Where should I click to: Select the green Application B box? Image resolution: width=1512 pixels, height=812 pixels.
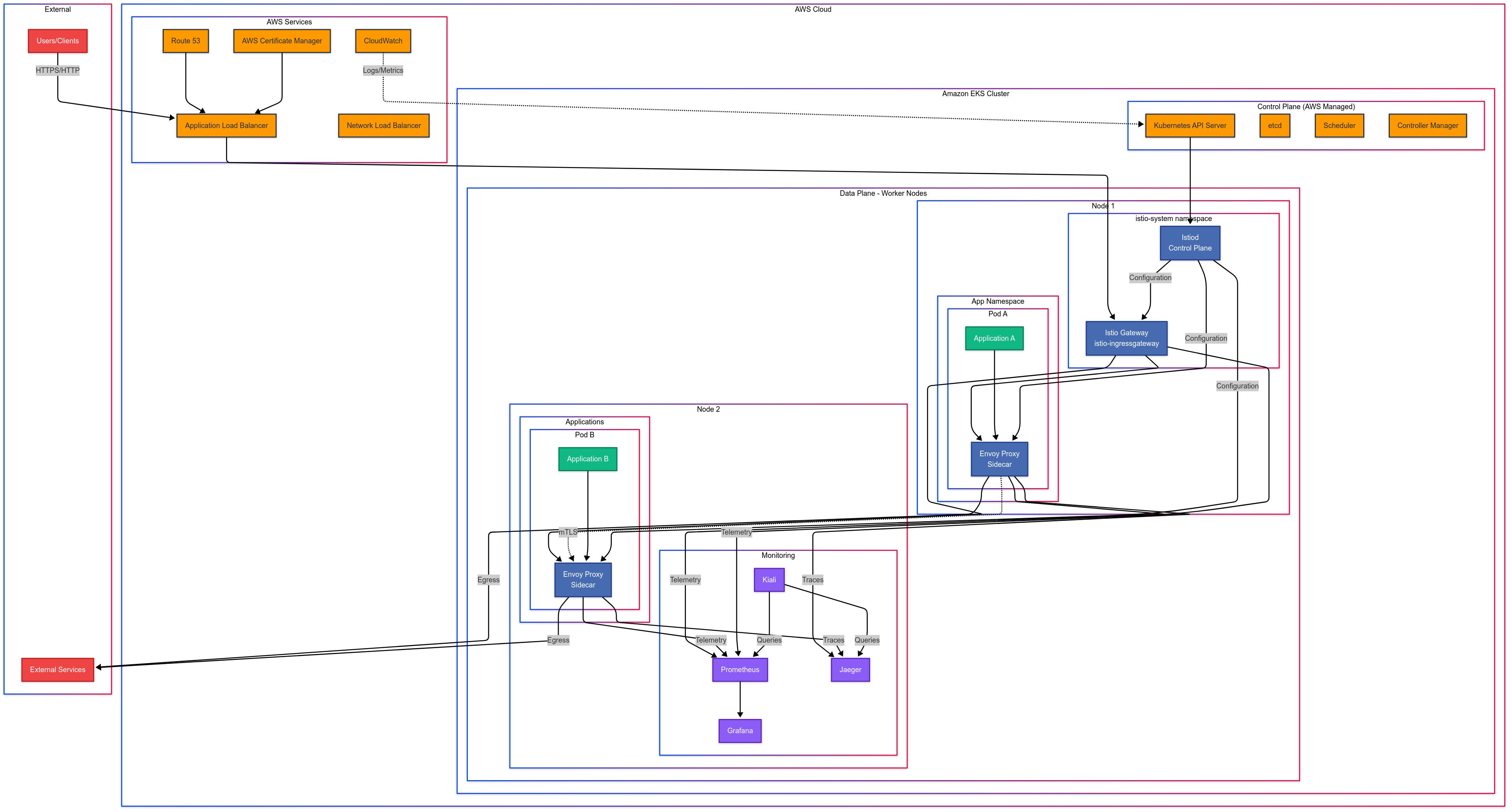[x=587, y=459]
